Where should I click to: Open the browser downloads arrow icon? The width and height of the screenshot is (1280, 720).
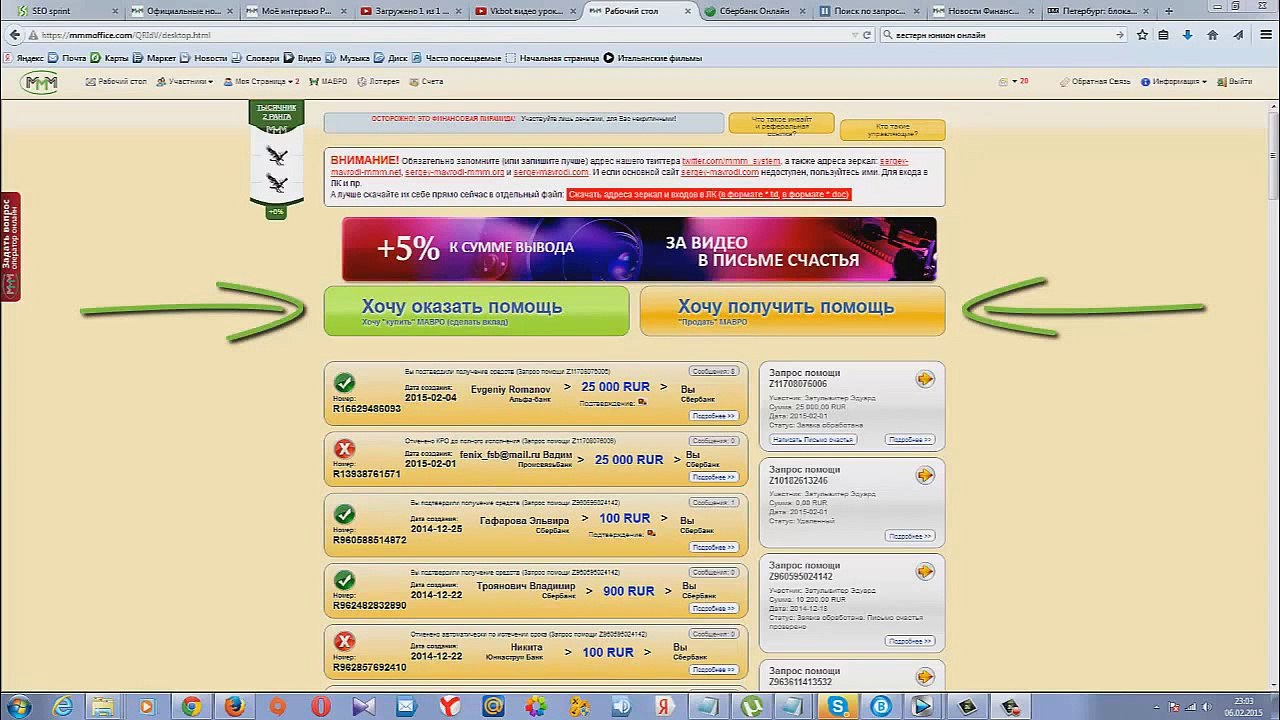click(1187, 34)
